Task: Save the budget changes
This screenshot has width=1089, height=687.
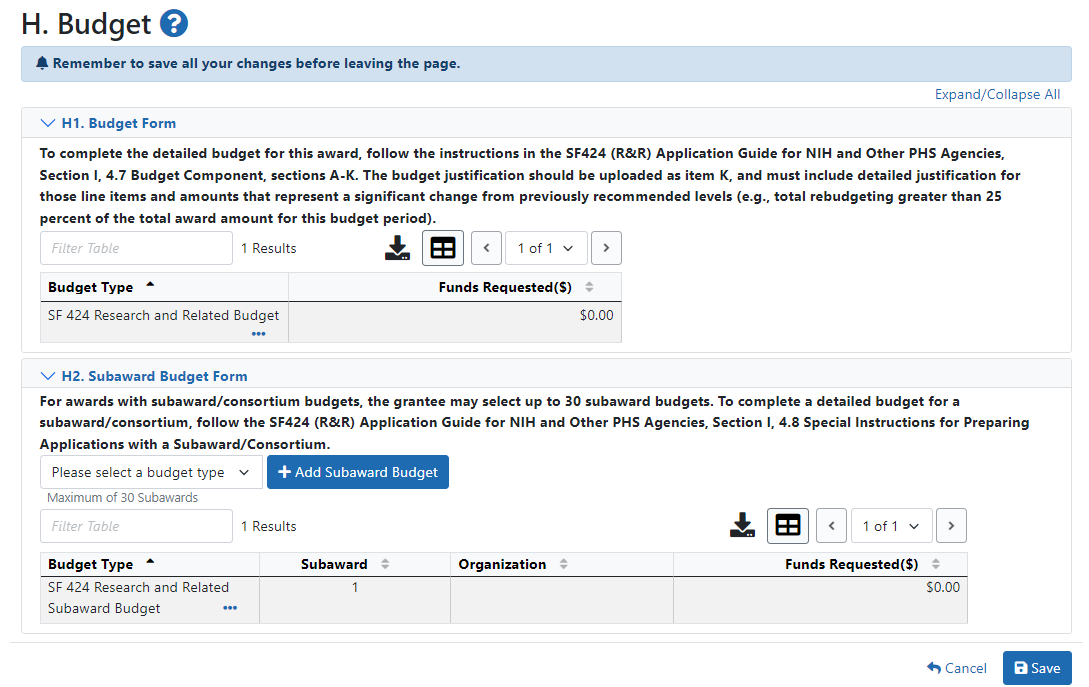Action: [x=1036, y=668]
